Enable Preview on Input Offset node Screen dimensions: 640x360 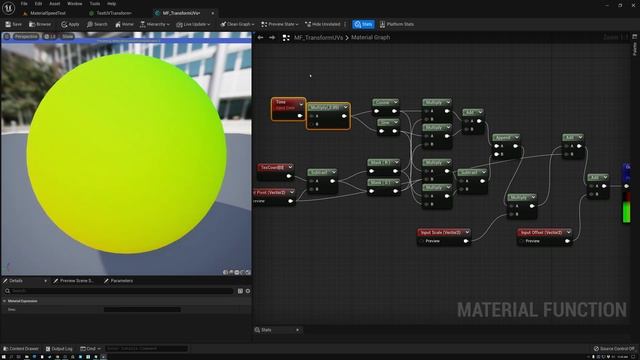click(x=522, y=241)
